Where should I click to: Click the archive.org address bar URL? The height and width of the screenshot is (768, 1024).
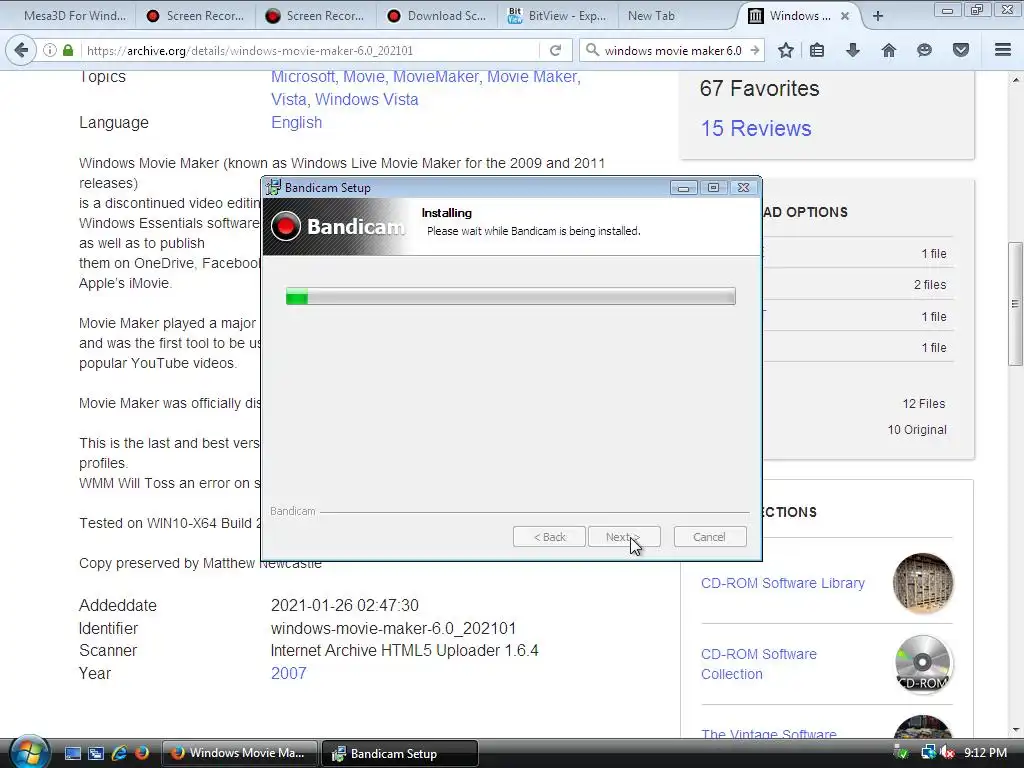249,50
